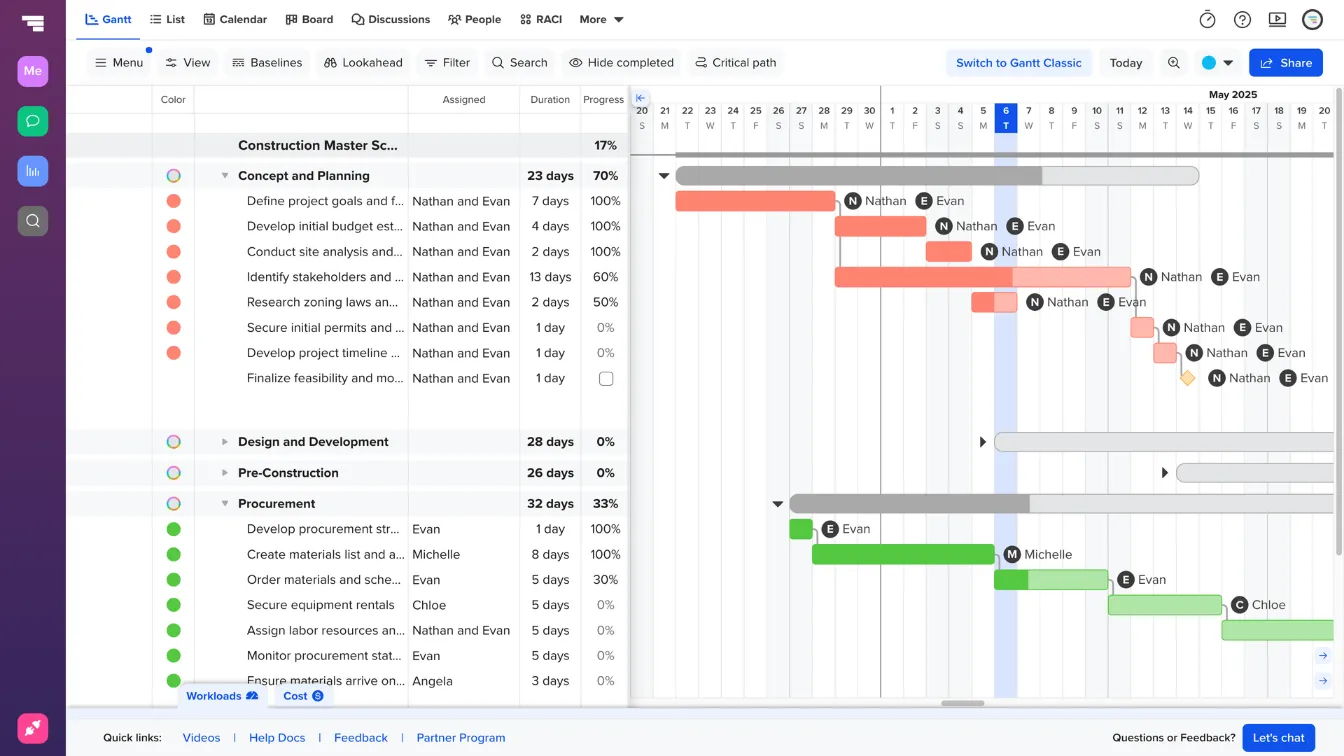
Task: Open the Help Docs link
Action: [277, 737]
